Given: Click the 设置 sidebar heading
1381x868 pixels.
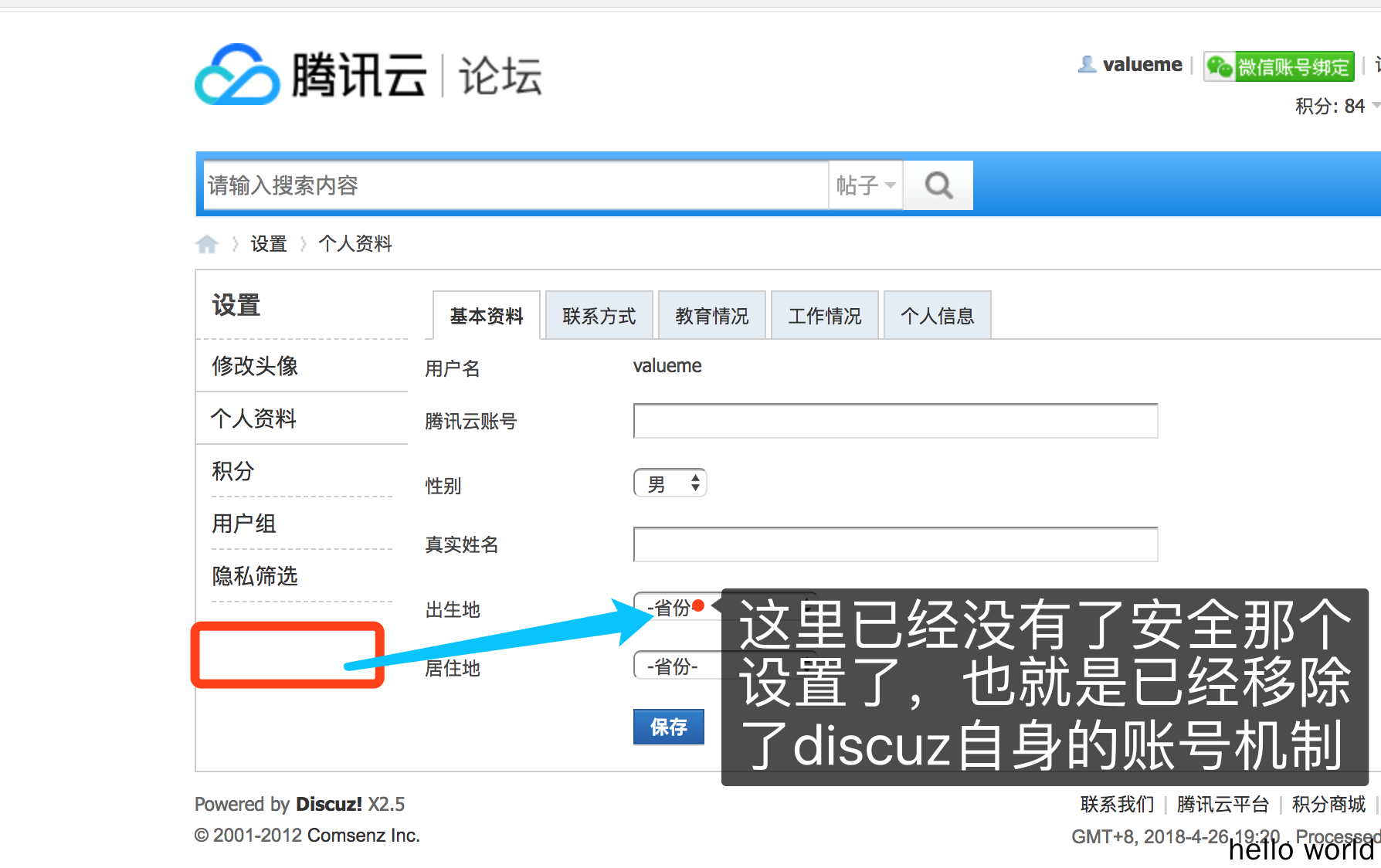Looking at the screenshot, I should [236, 305].
